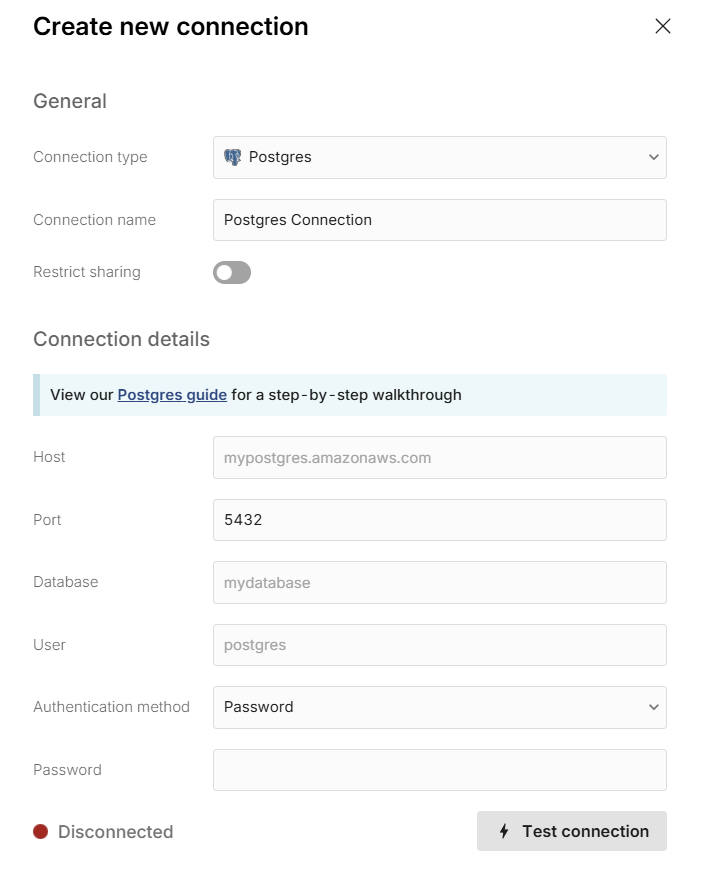Click the chevron on Authentication method dropdown
Viewport: 707px width, 872px height.
[x=653, y=707]
